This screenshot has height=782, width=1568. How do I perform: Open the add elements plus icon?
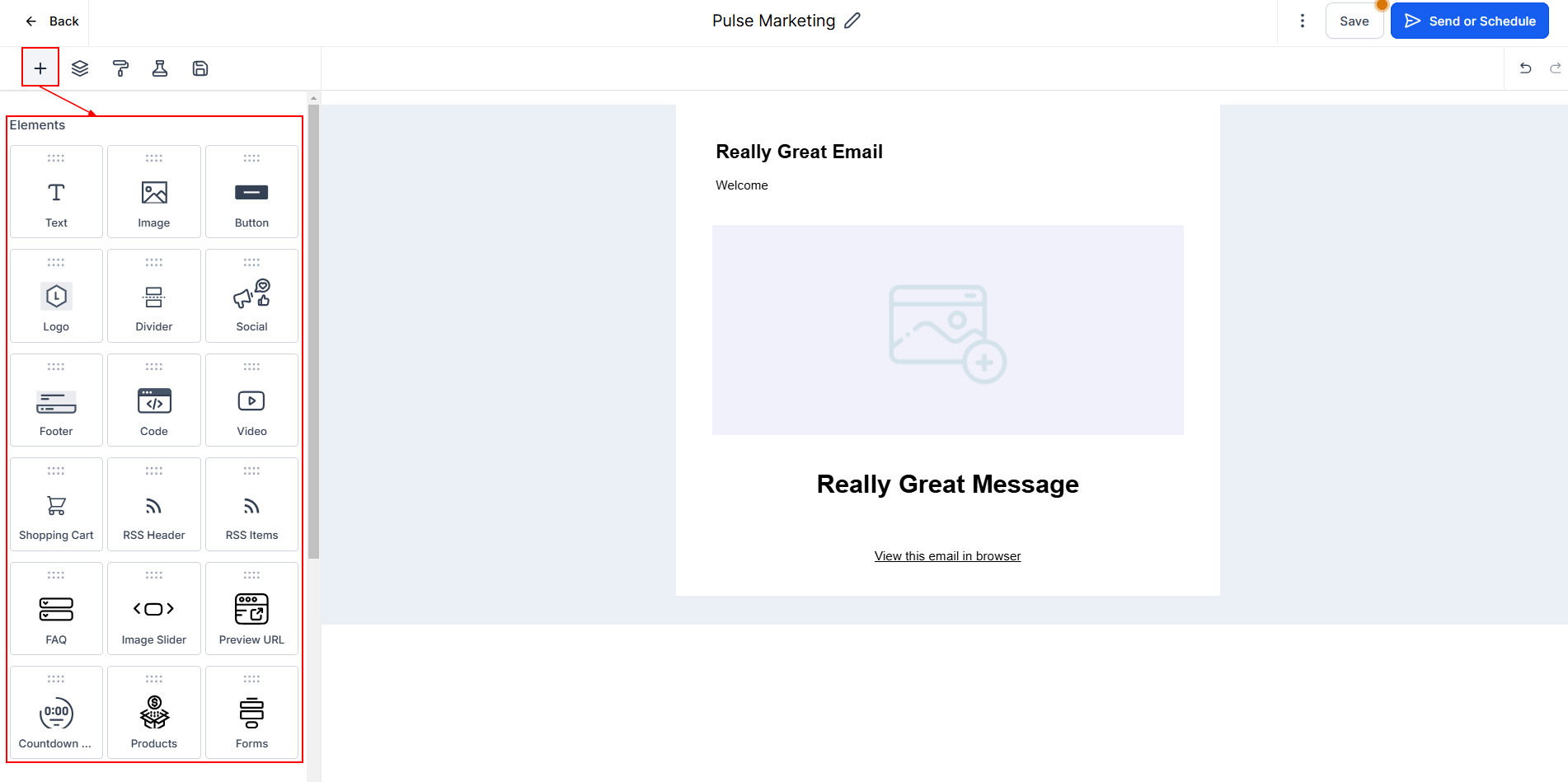tap(40, 68)
